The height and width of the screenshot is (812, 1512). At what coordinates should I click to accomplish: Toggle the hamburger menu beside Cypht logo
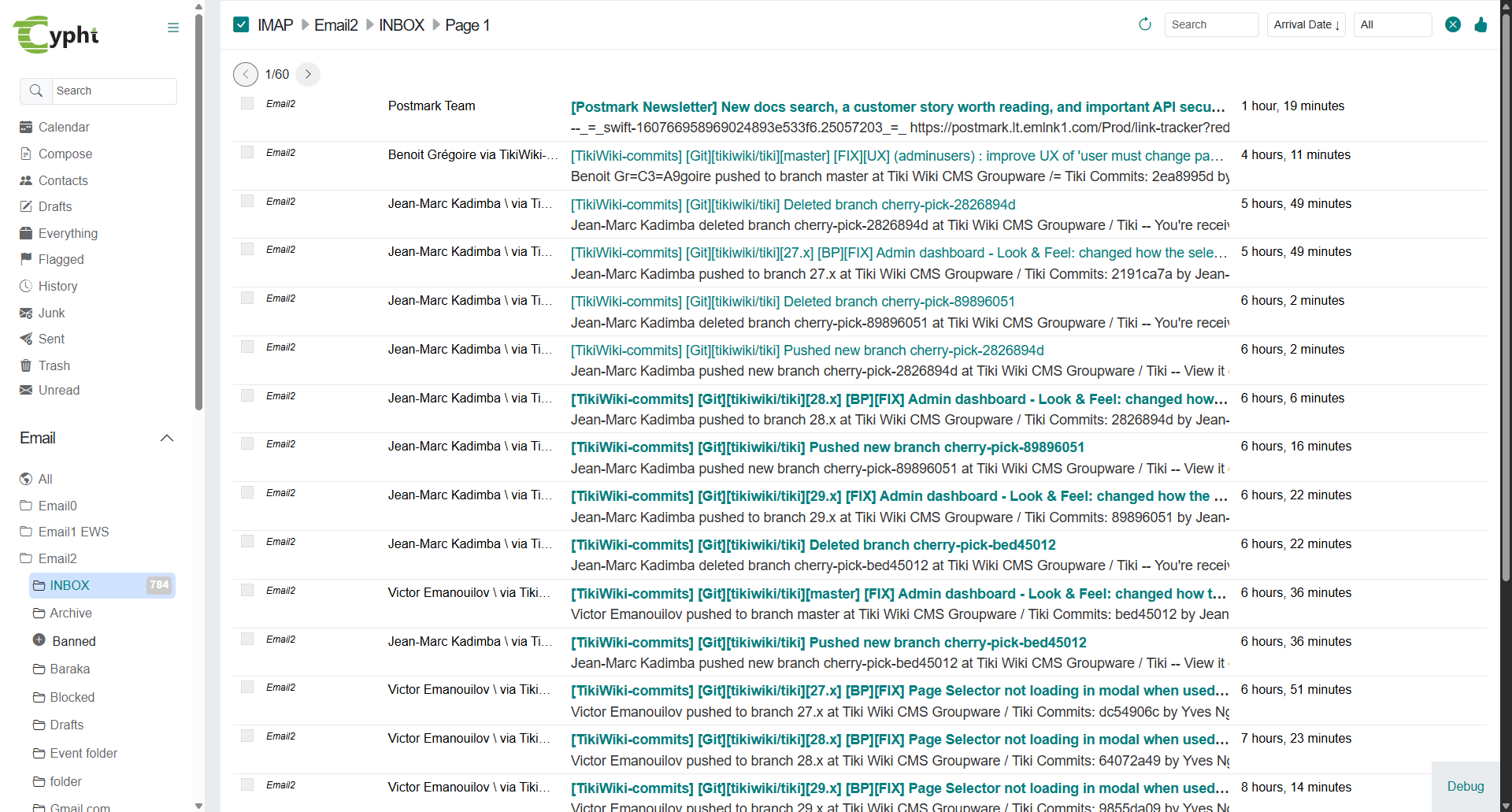pyautogui.click(x=173, y=28)
